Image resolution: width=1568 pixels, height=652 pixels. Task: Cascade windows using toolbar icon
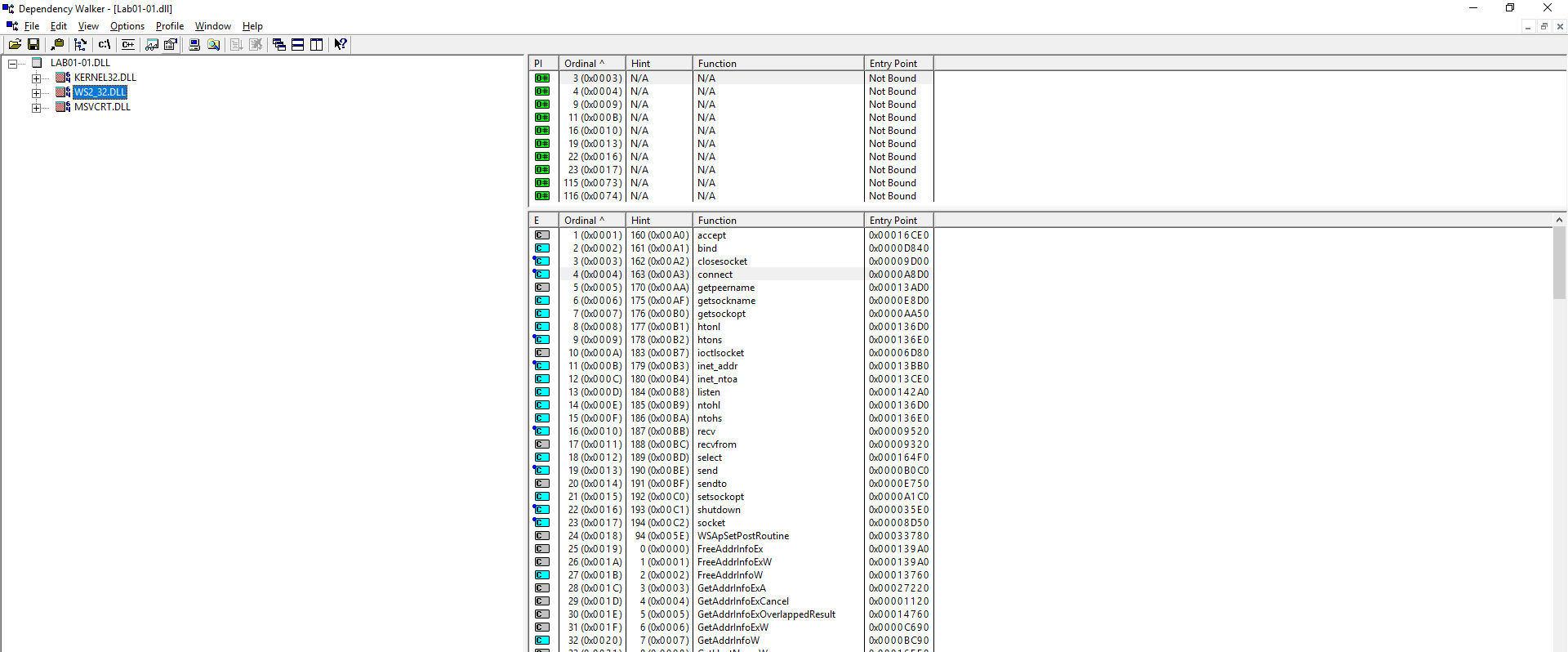[x=279, y=45]
